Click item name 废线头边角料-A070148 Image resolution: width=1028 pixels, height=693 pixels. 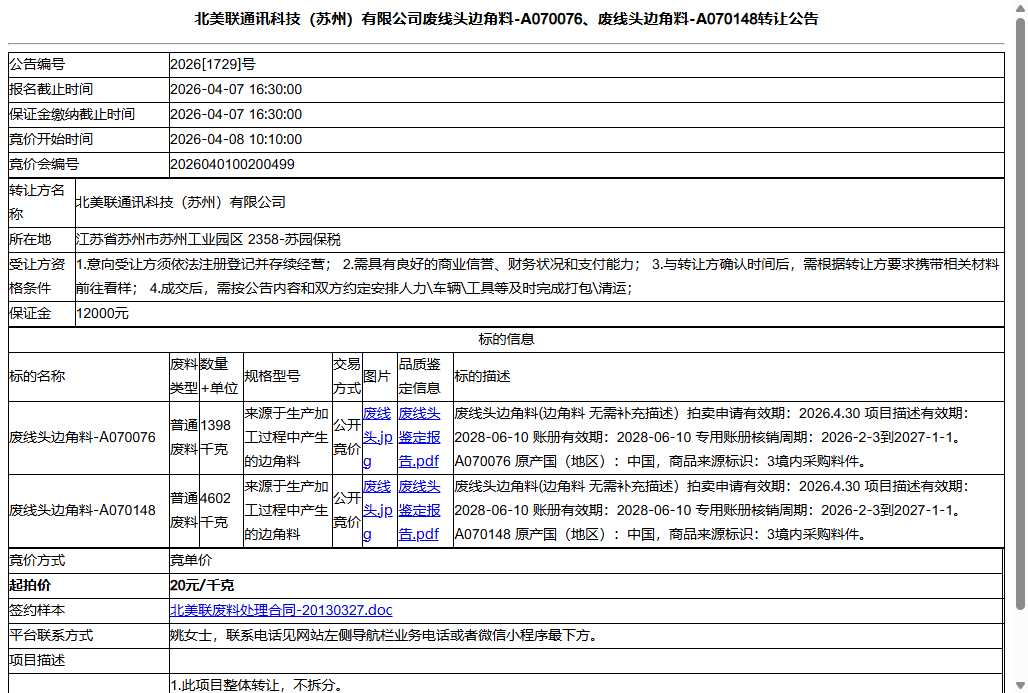(x=83, y=510)
